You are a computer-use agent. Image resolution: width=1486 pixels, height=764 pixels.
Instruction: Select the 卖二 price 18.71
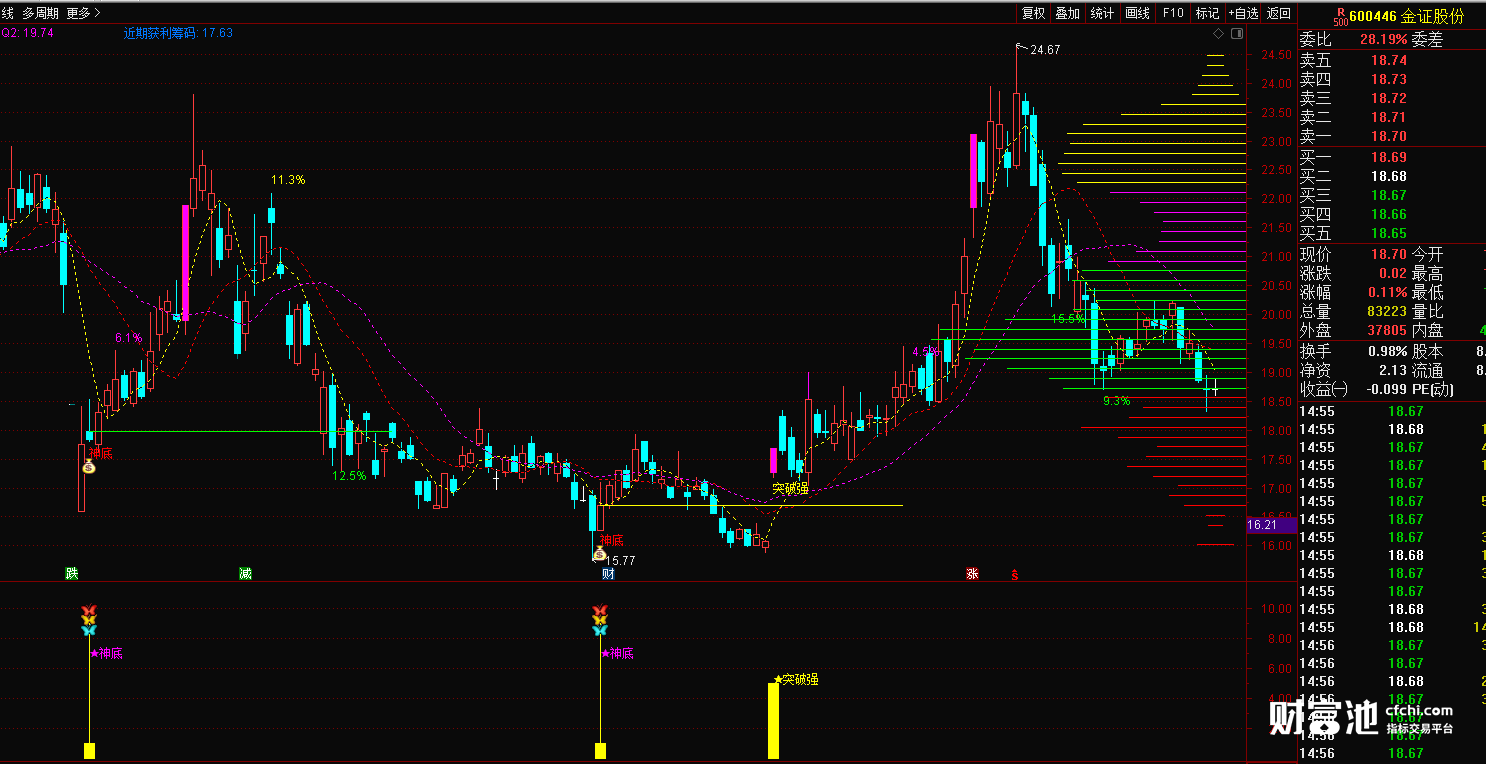(1388, 118)
